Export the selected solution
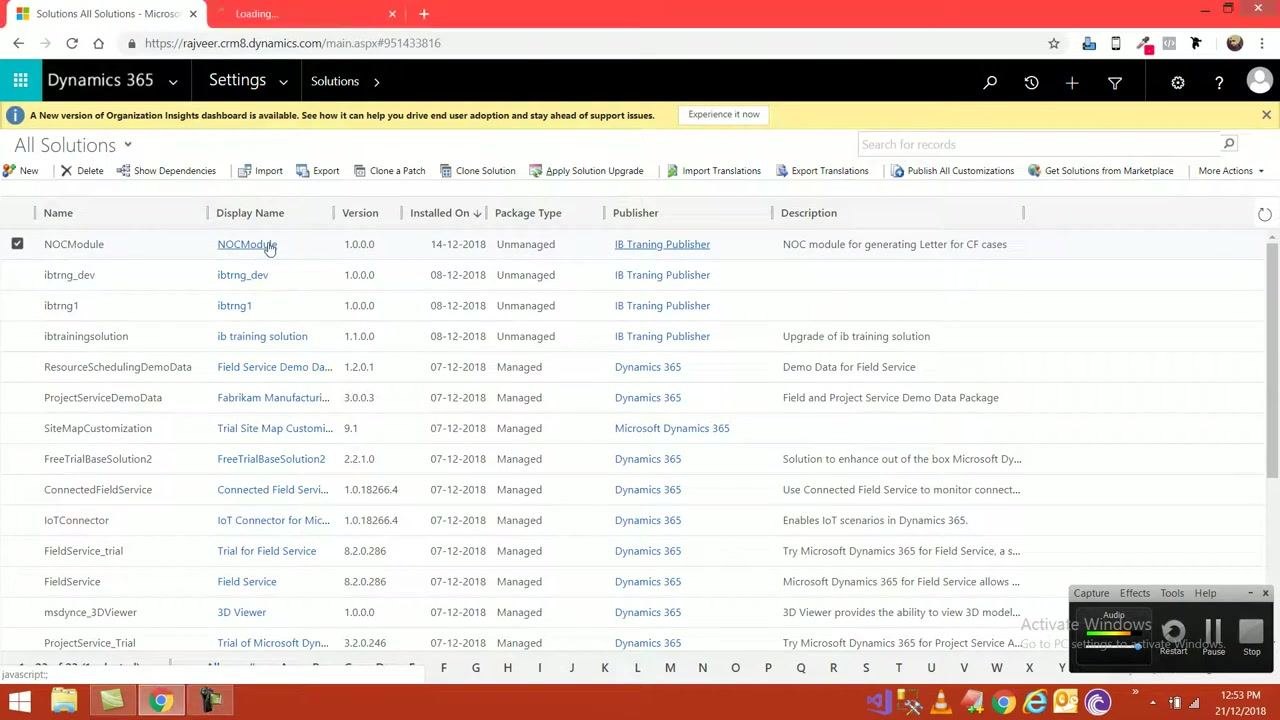1280x720 pixels. 317,171
